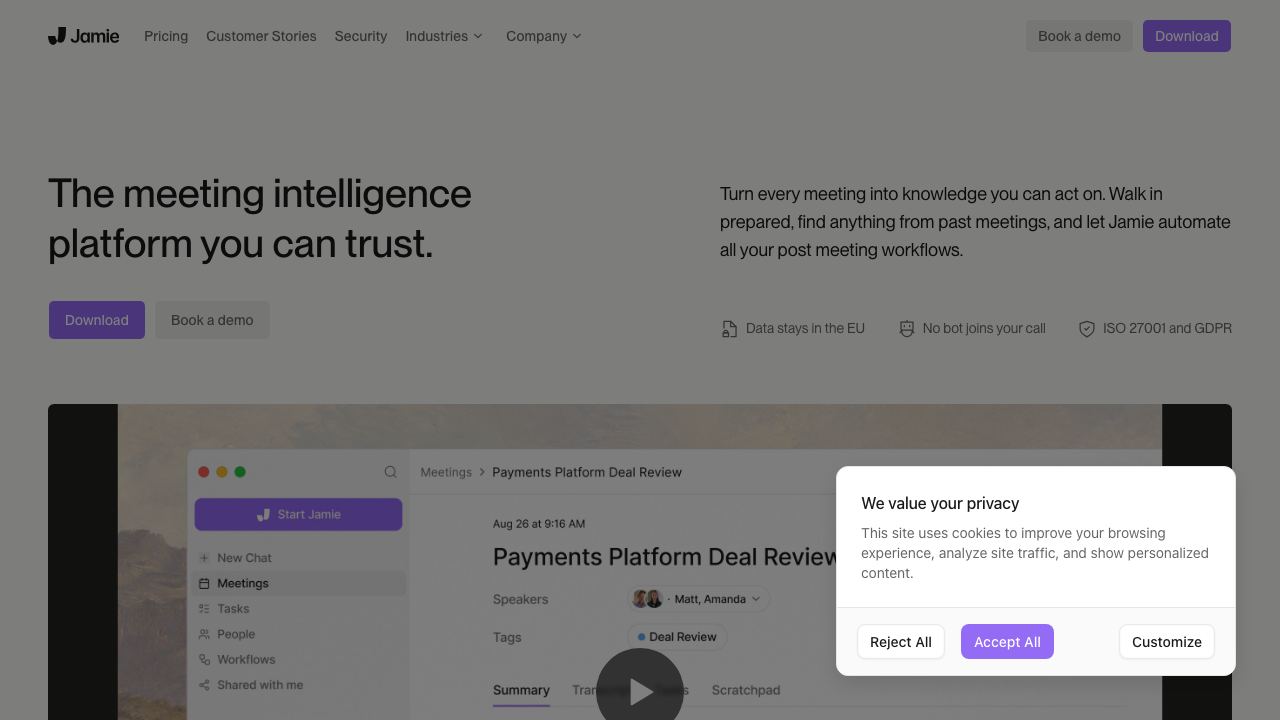Expand the Company dropdown menu

pos(543,36)
